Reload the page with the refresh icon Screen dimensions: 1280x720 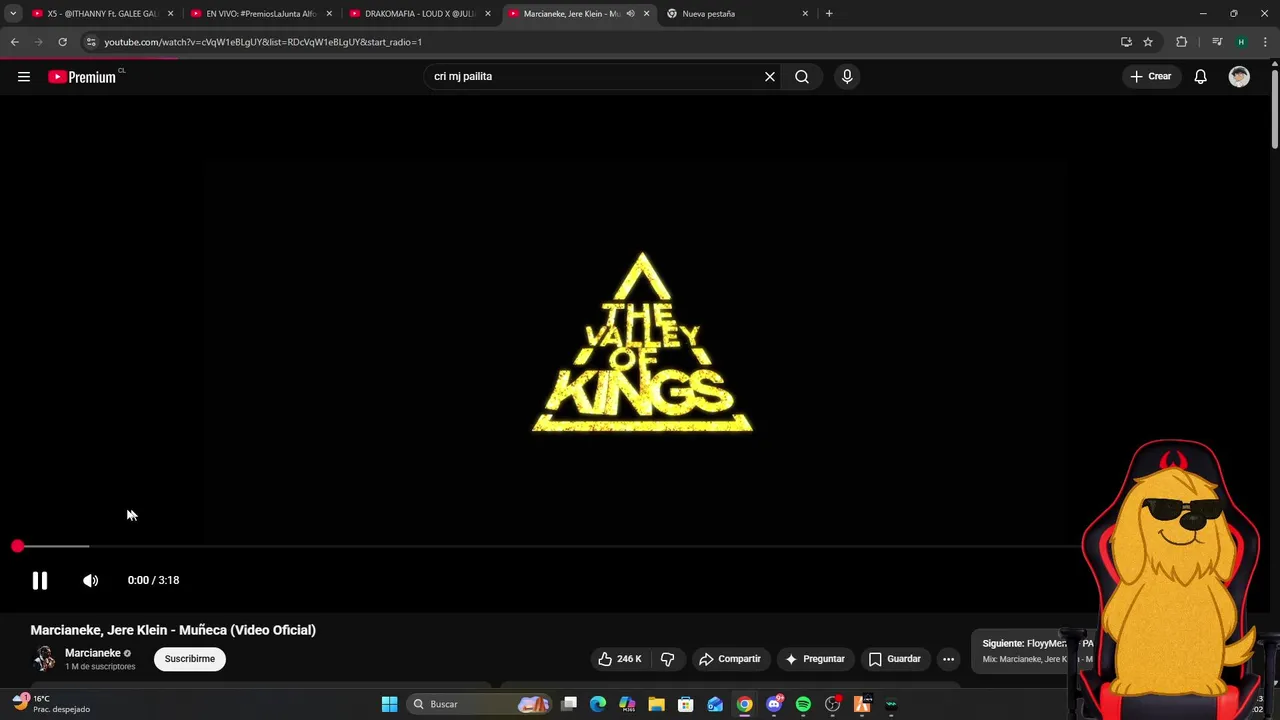(62, 42)
